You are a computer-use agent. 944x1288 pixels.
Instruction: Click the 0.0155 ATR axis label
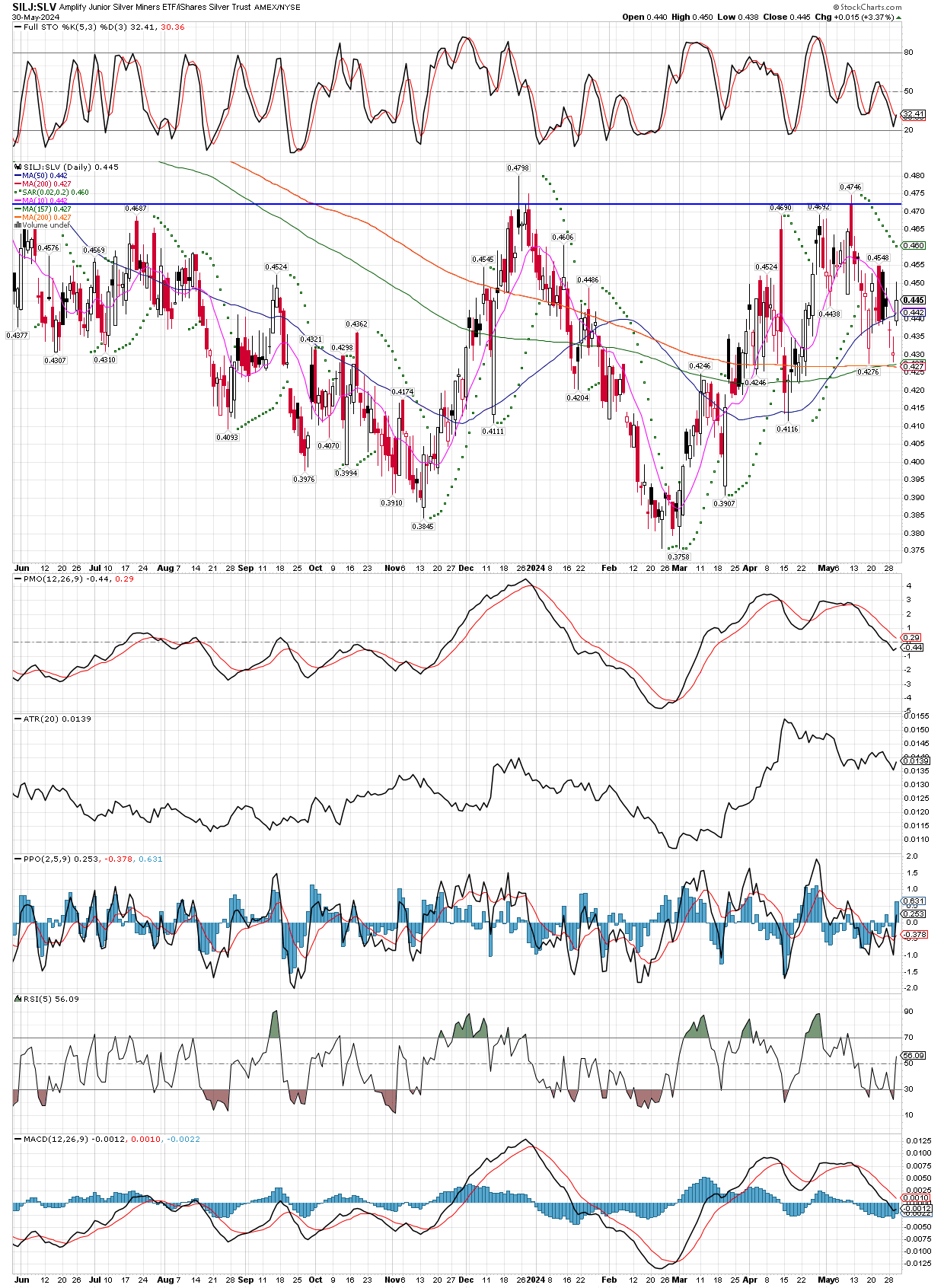916,716
